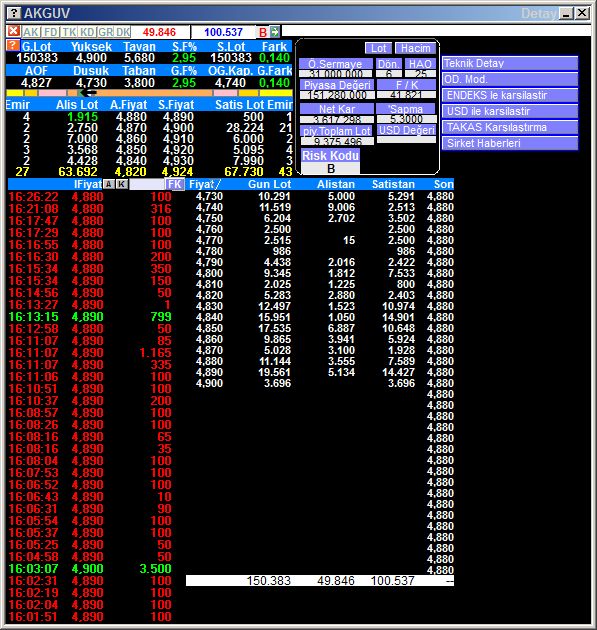
Task: Click the small A icon beside IFiyat
Action: point(109,184)
